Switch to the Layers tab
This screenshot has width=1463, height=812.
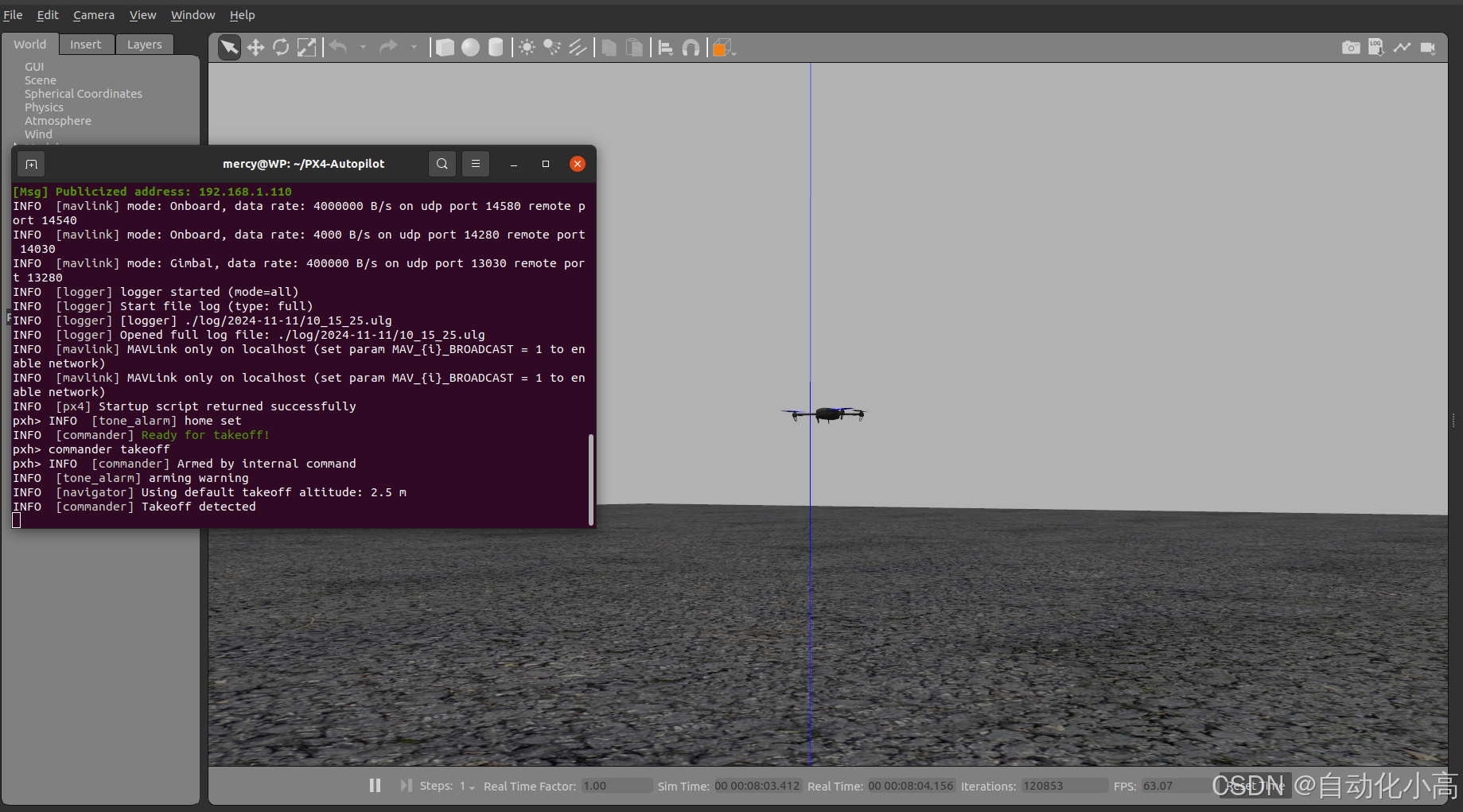(145, 45)
